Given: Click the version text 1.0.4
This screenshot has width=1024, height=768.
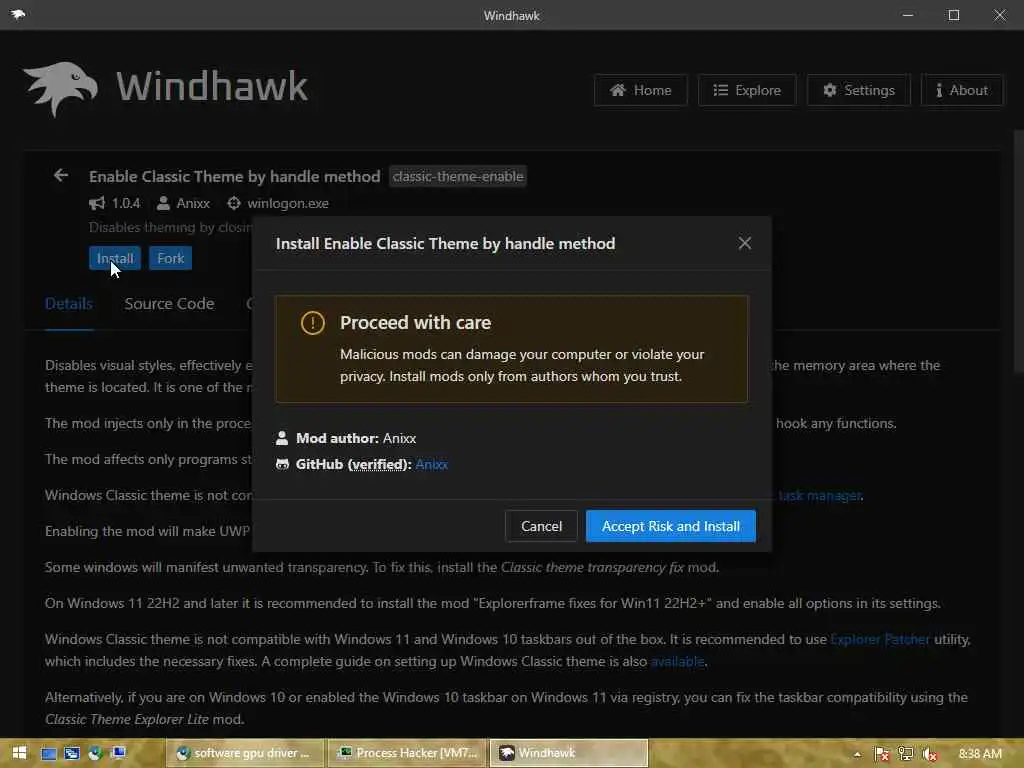Looking at the screenshot, I should pyautogui.click(x=126, y=203).
